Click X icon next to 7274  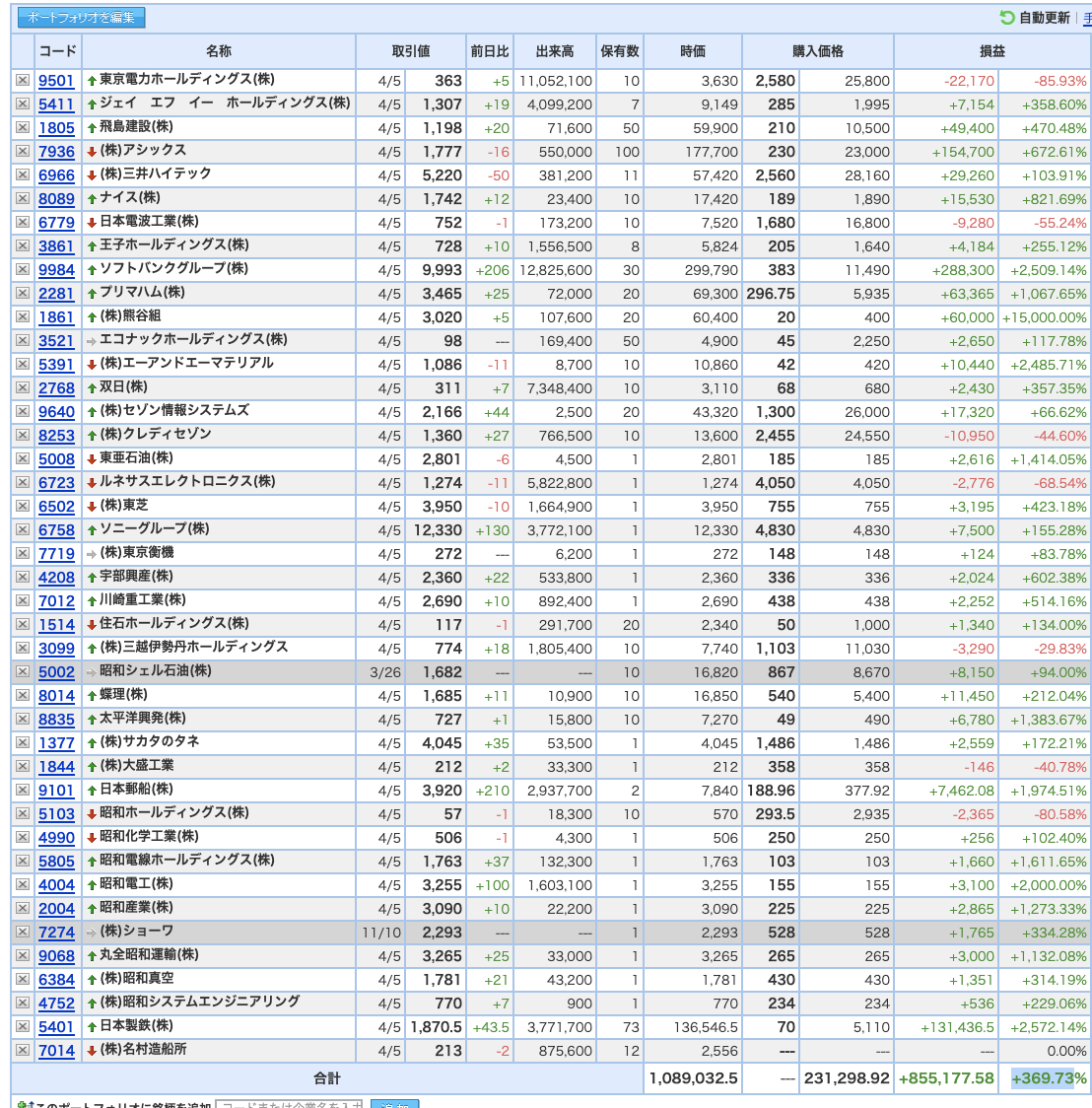(x=23, y=933)
